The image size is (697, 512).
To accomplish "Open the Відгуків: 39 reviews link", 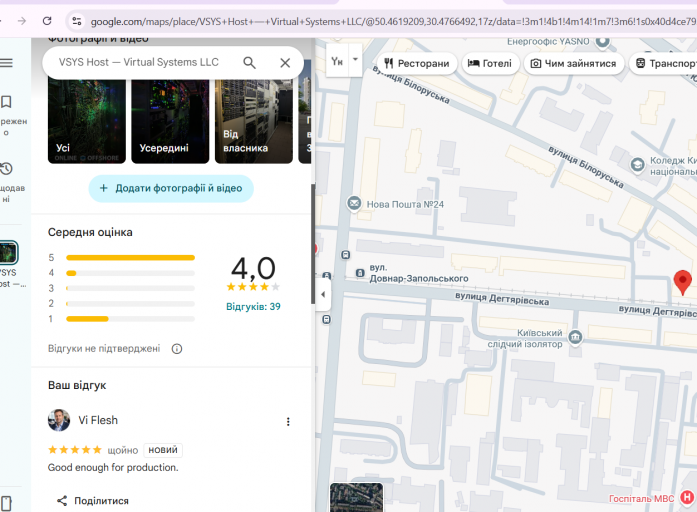I will [x=253, y=307].
